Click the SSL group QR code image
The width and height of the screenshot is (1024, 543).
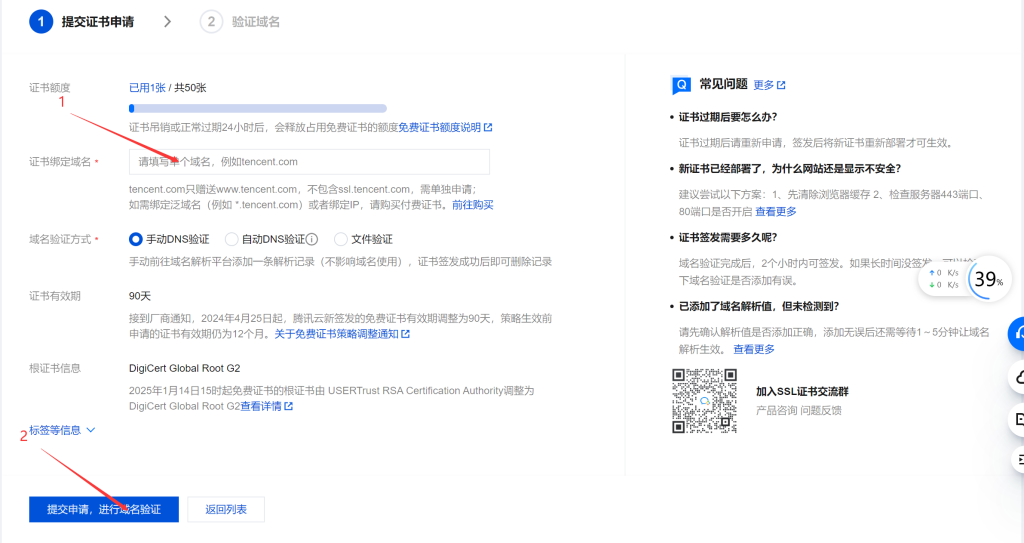tap(704, 400)
